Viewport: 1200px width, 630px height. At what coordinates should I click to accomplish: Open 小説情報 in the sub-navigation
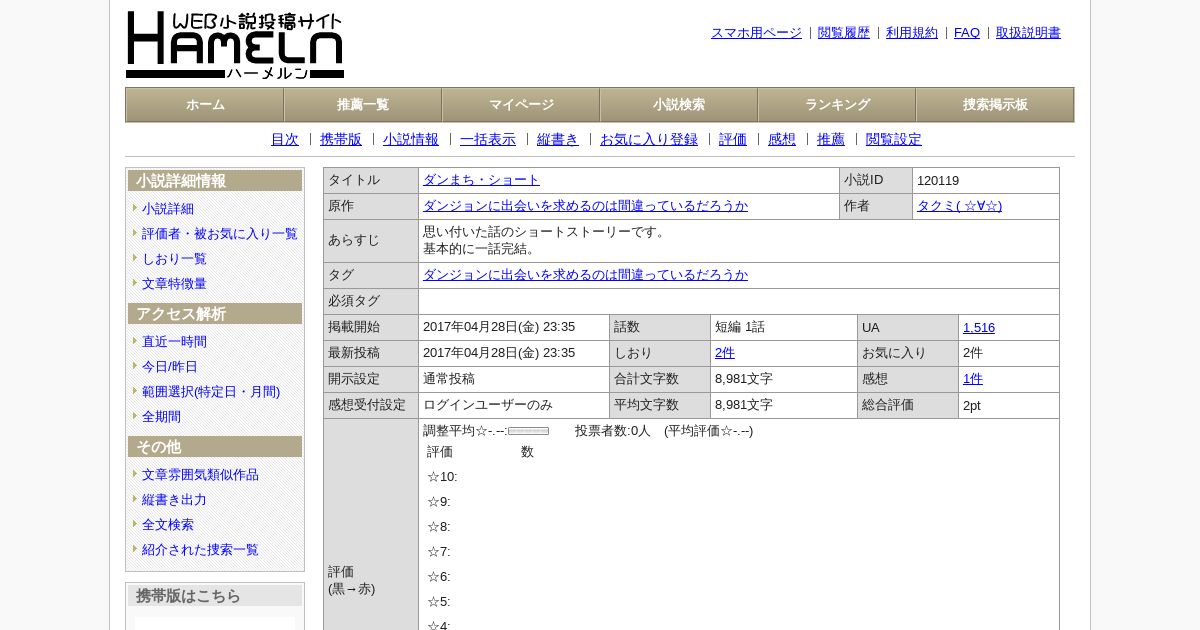[411, 140]
